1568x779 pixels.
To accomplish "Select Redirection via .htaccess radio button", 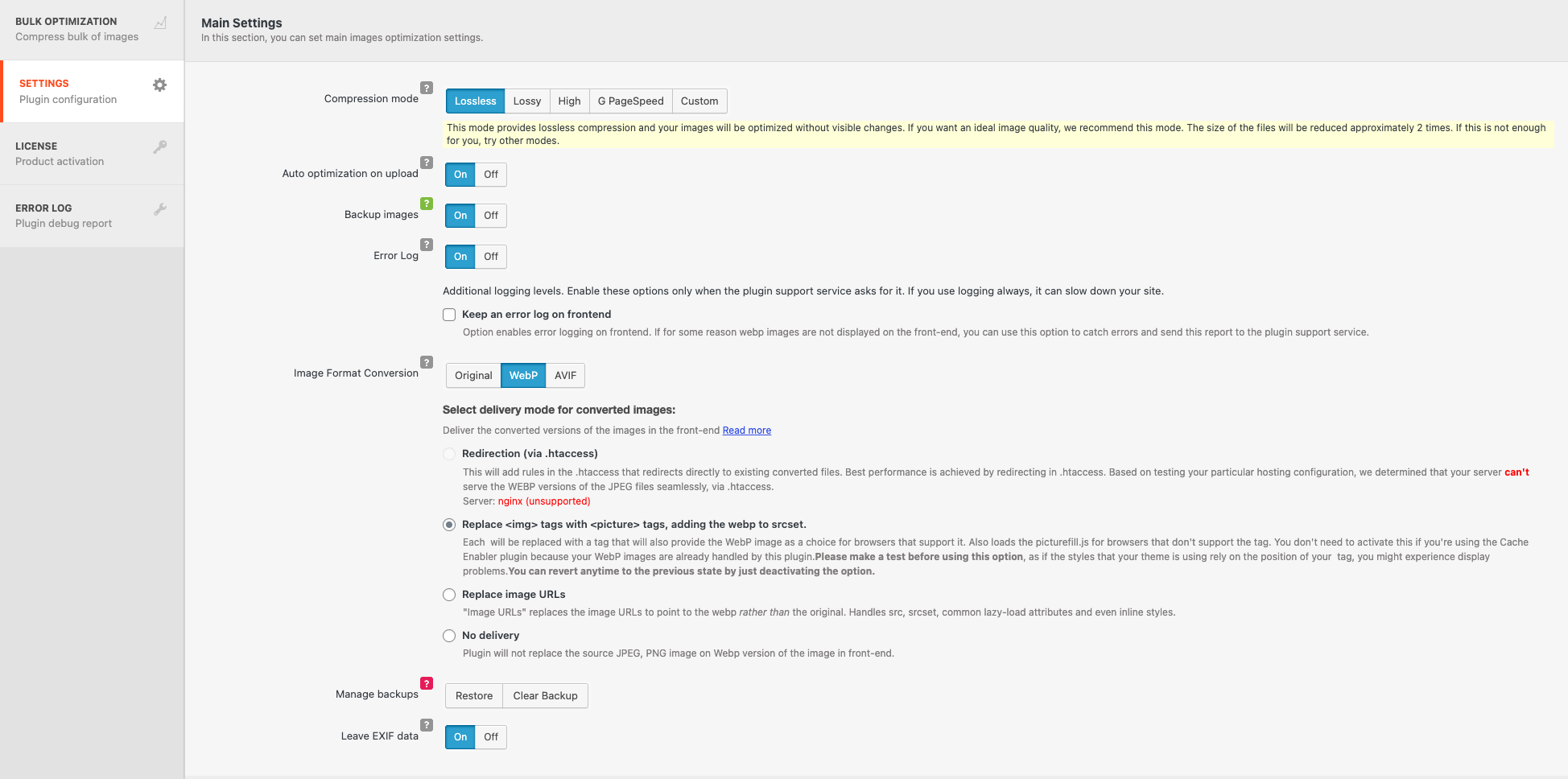I will click(x=449, y=454).
